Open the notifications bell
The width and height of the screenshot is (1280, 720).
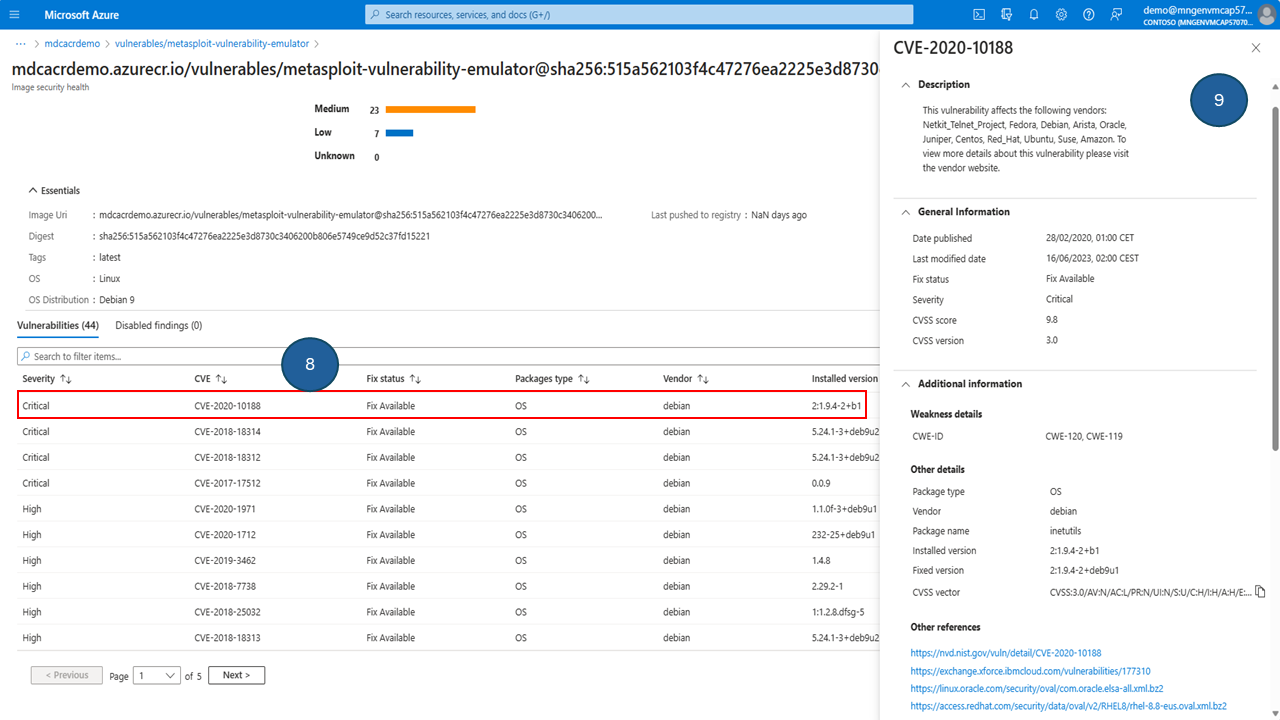pos(1033,15)
